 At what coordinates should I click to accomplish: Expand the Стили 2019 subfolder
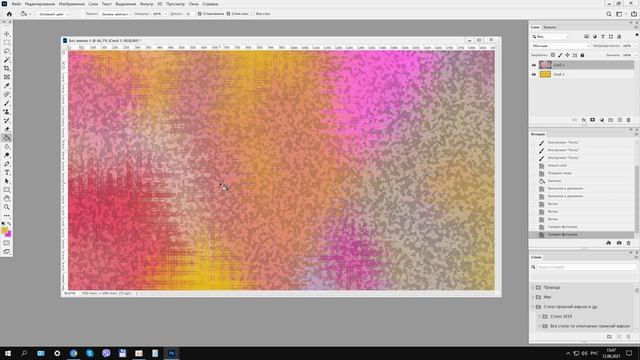click(x=540, y=316)
